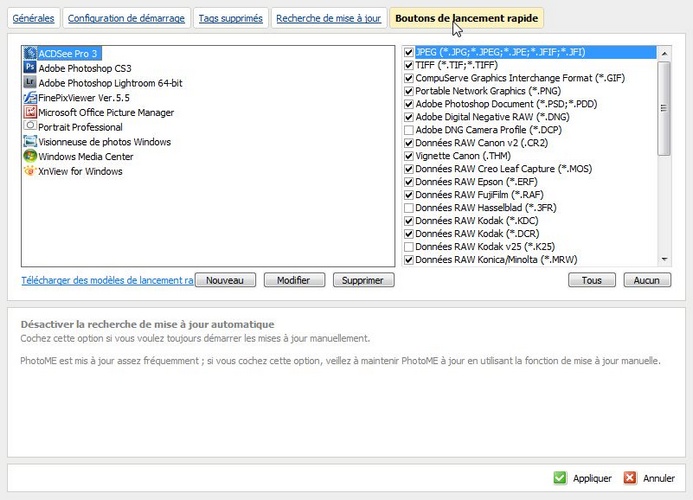This screenshot has width=693, height=500.
Task: Click the XnView for Windows icon
Action: (30, 171)
